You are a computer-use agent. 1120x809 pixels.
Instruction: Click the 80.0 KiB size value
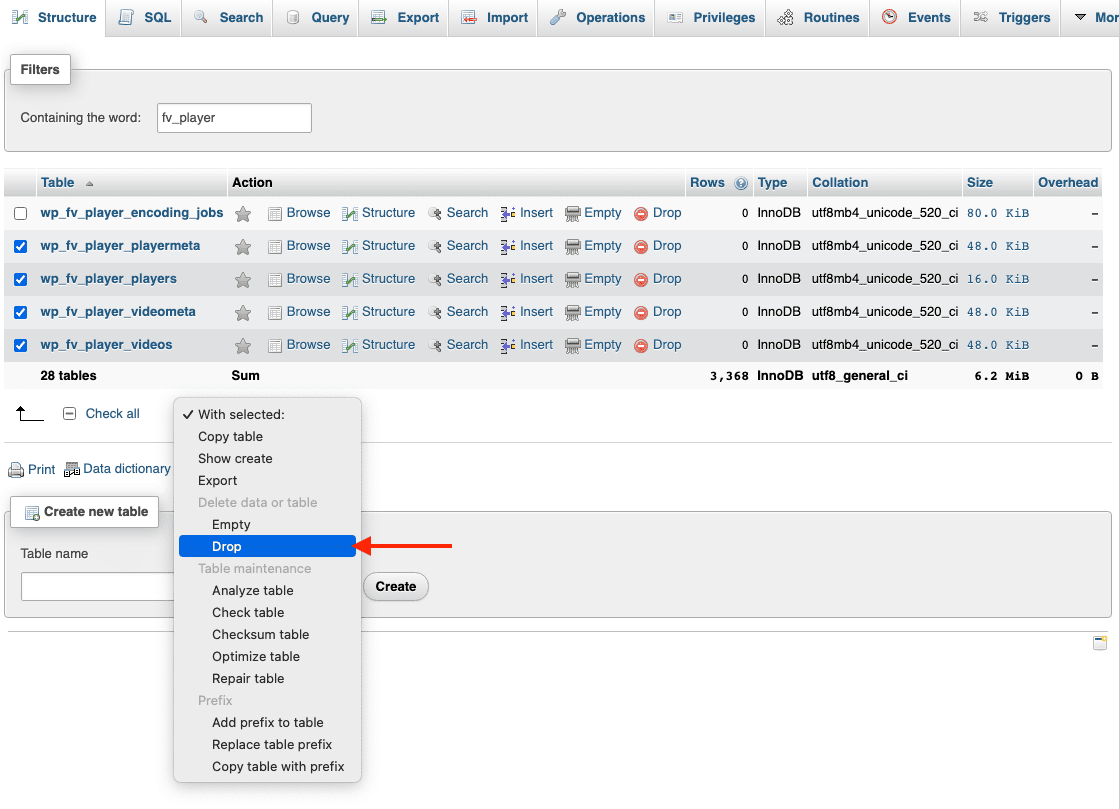click(x=998, y=213)
